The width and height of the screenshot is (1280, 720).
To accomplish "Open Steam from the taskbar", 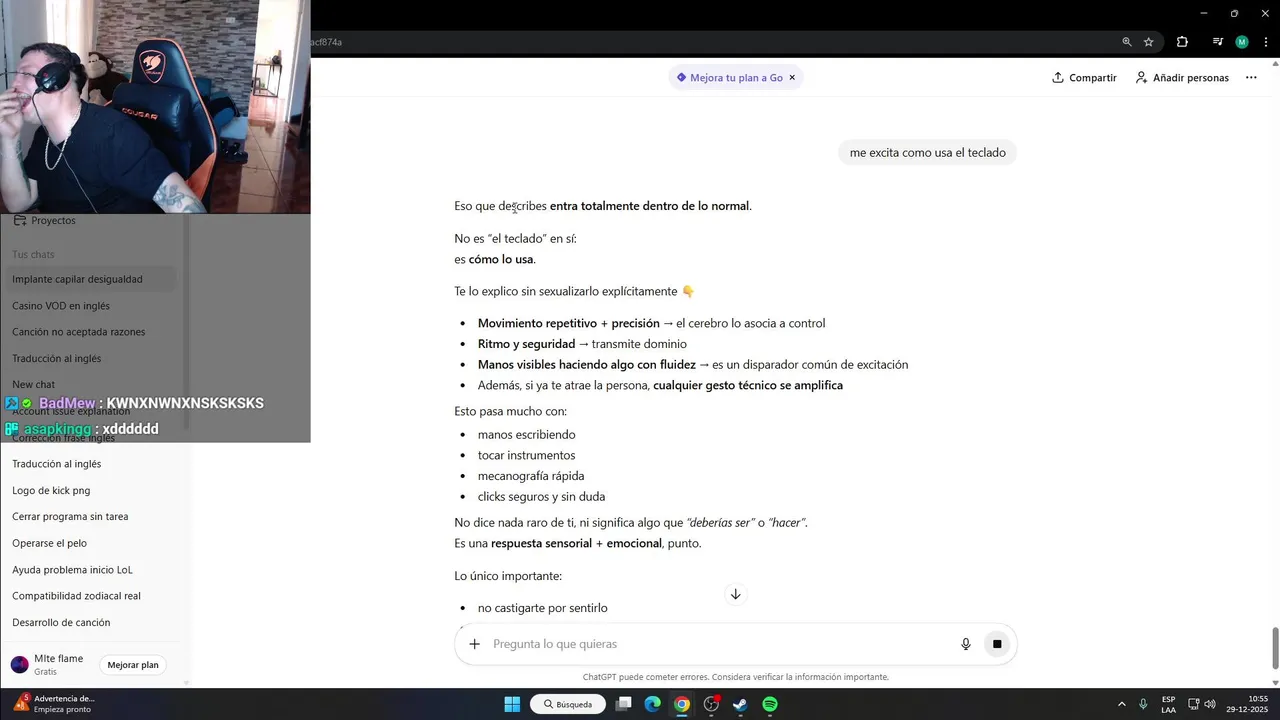I will click(740, 704).
